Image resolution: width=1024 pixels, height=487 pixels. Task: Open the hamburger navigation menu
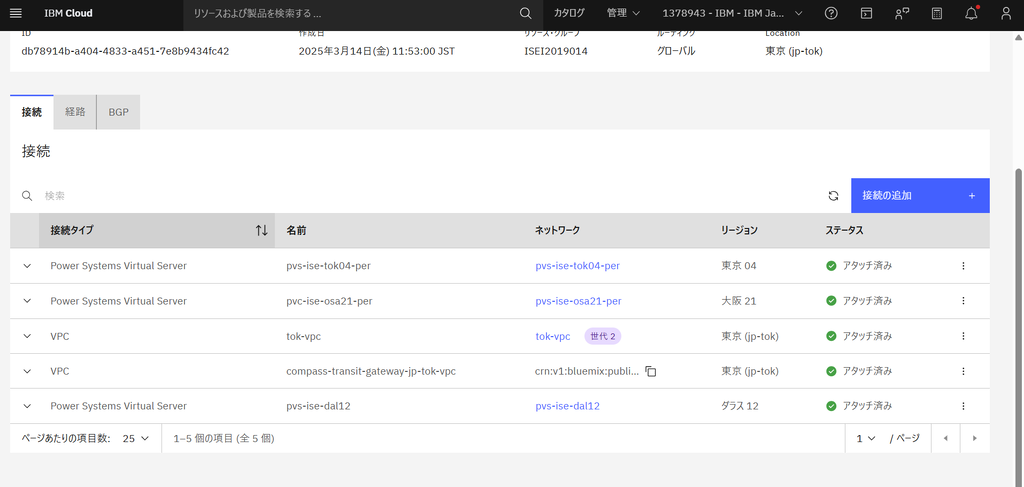click(x=16, y=13)
